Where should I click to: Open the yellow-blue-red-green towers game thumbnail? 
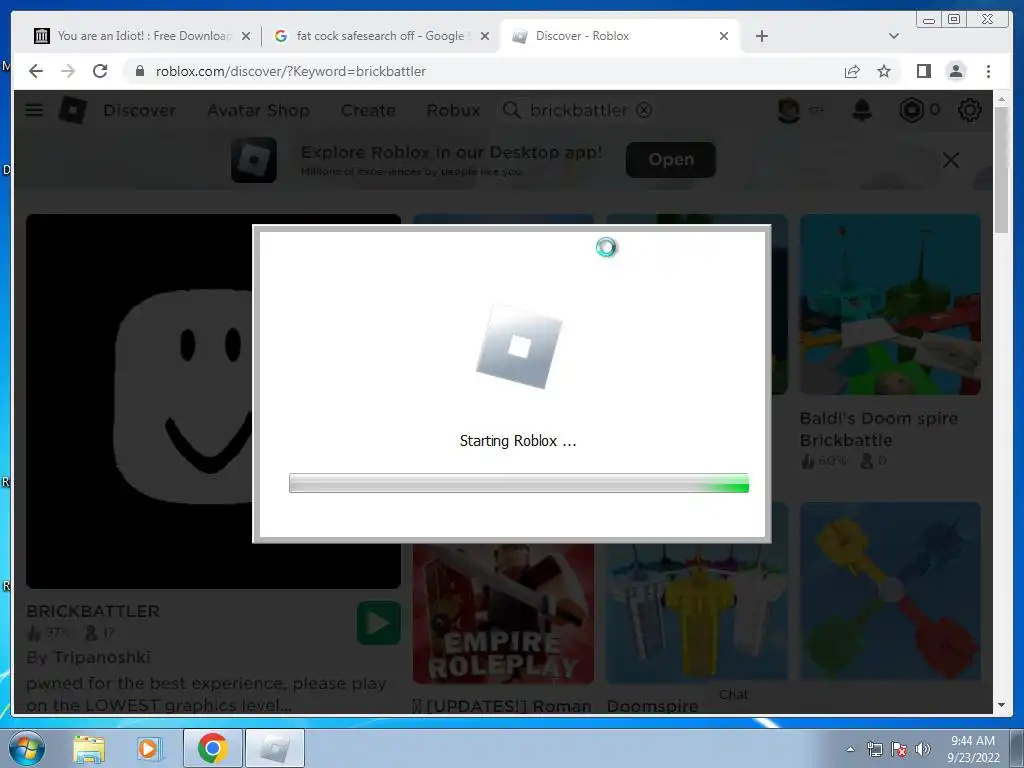coord(890,590)
